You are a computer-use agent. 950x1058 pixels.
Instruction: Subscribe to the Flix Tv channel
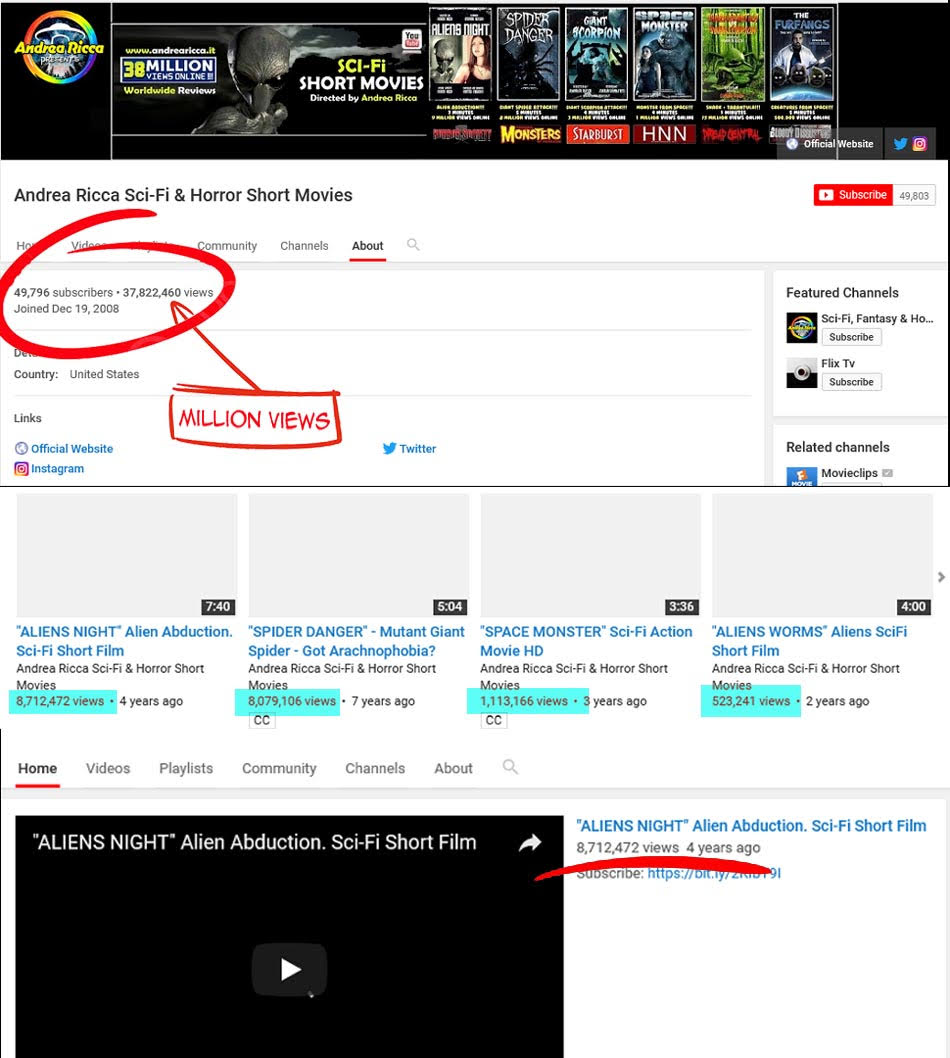coord(851,382)
